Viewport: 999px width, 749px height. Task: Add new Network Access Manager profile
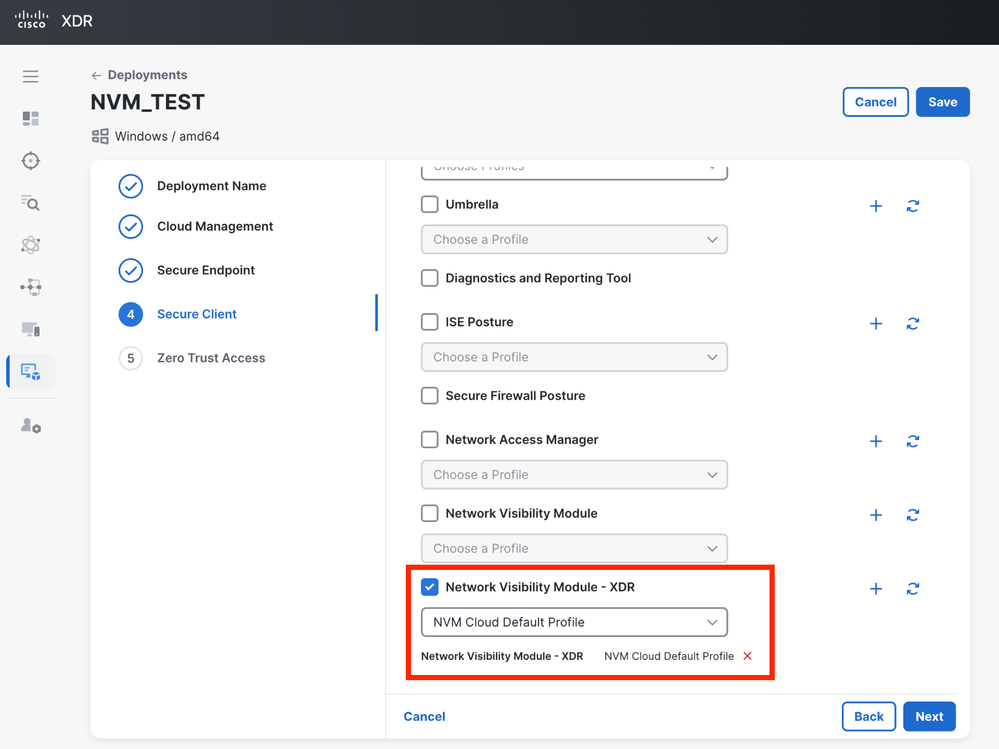click(x=876, y=441)
